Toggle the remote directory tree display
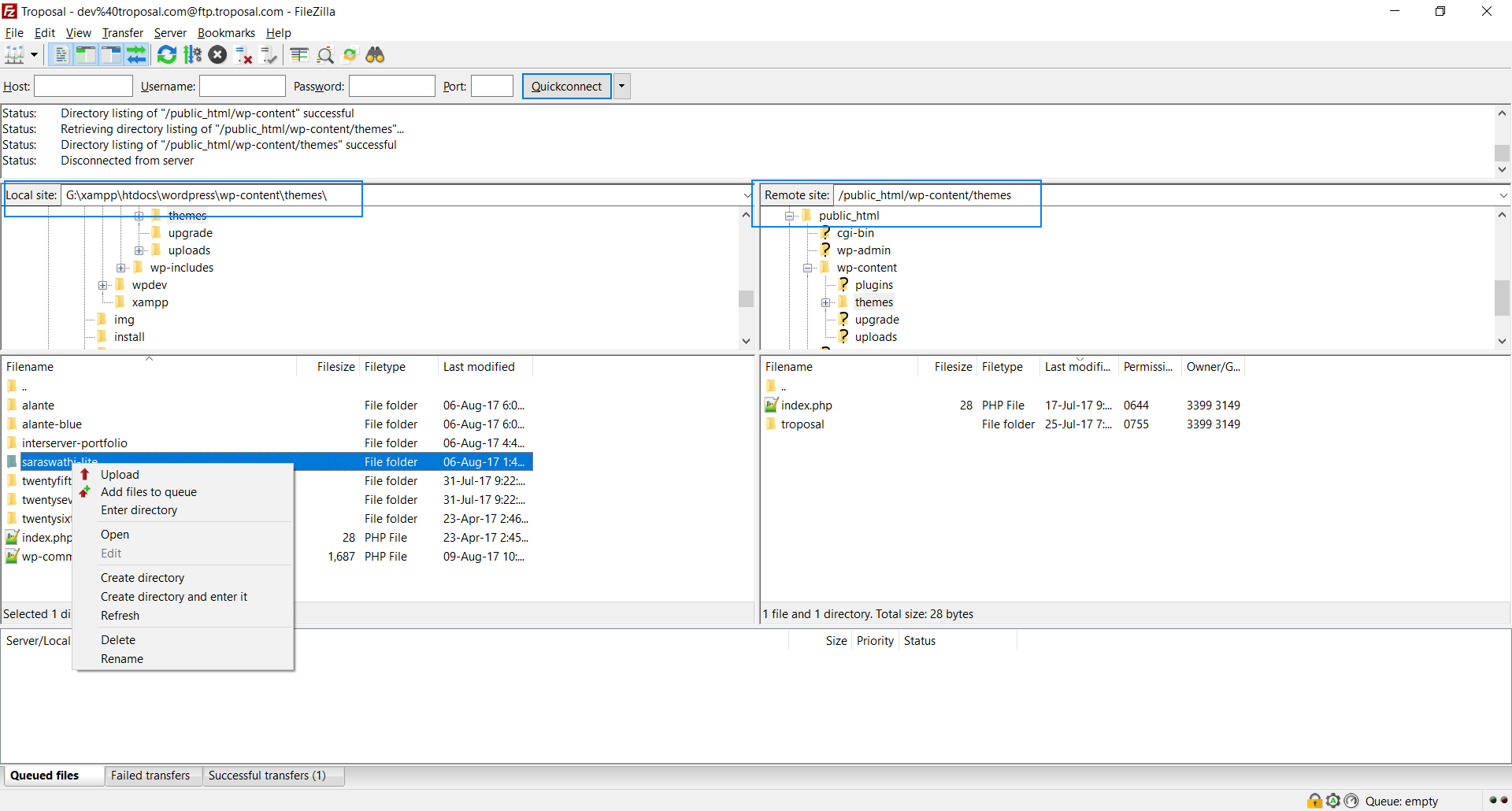 click(111, 54)
